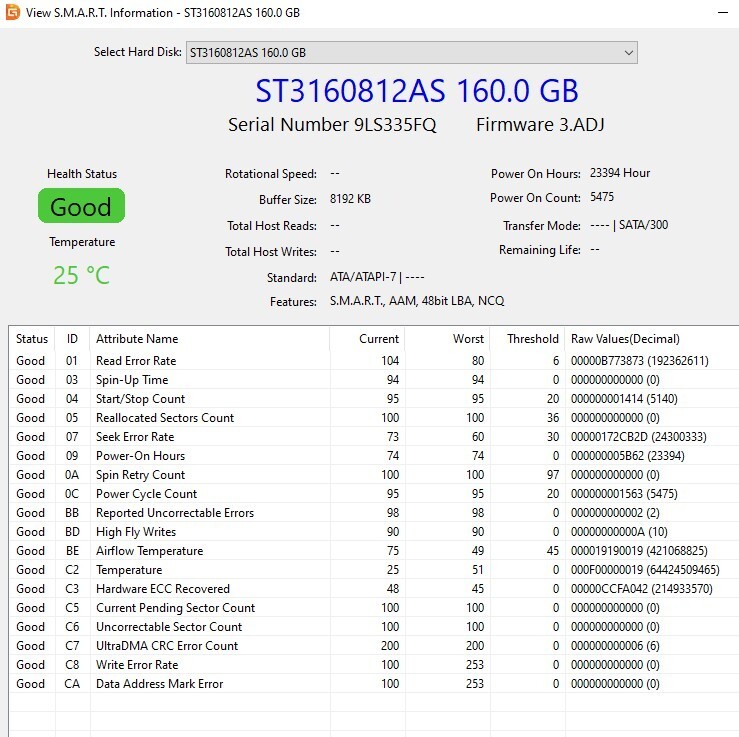Select the High Fly Writes row
This screenshot has height=737, width=739.
point(374,532)
